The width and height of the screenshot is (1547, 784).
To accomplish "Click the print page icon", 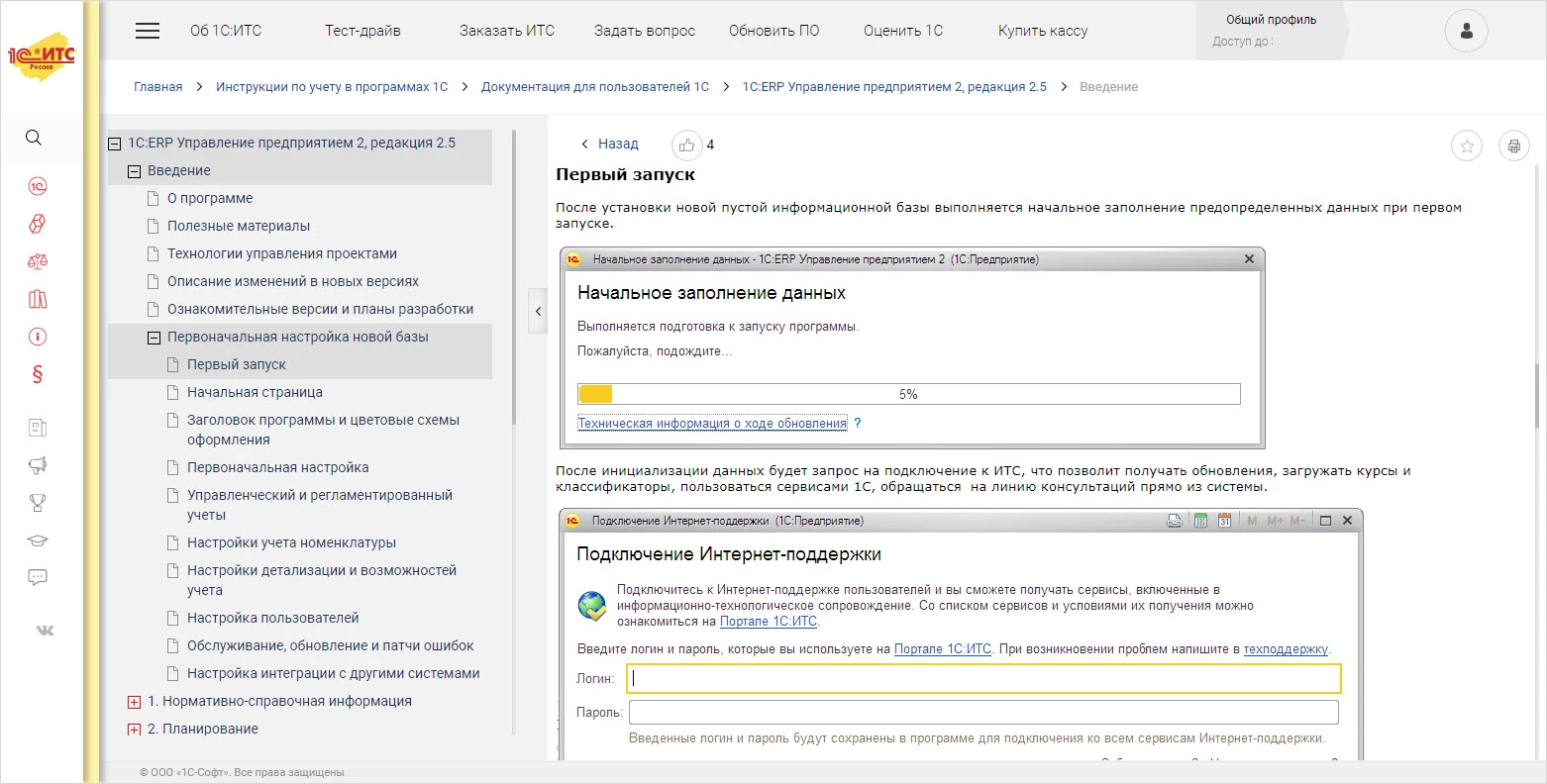I will click(x=1513, y=147).
